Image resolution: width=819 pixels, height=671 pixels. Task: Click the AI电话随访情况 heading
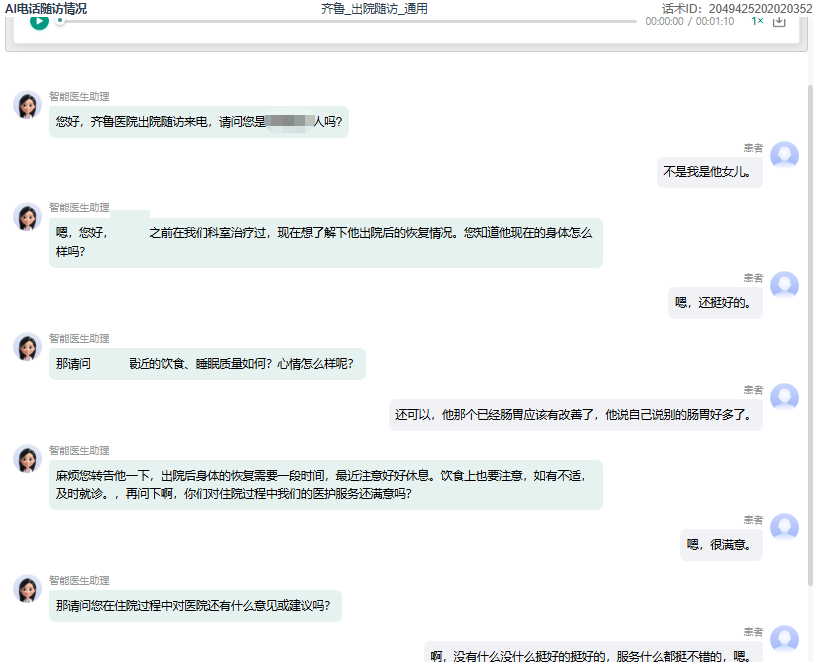(x=43, y=8)
